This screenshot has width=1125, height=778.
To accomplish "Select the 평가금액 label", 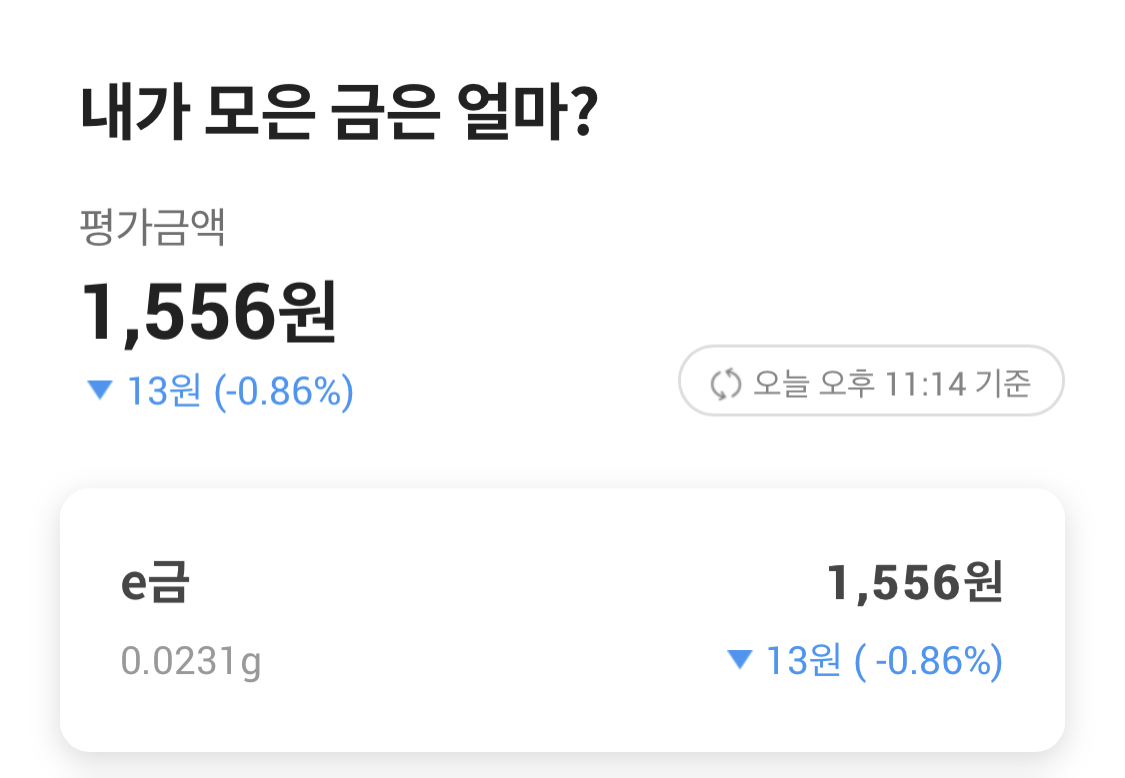I will (153, 227).
